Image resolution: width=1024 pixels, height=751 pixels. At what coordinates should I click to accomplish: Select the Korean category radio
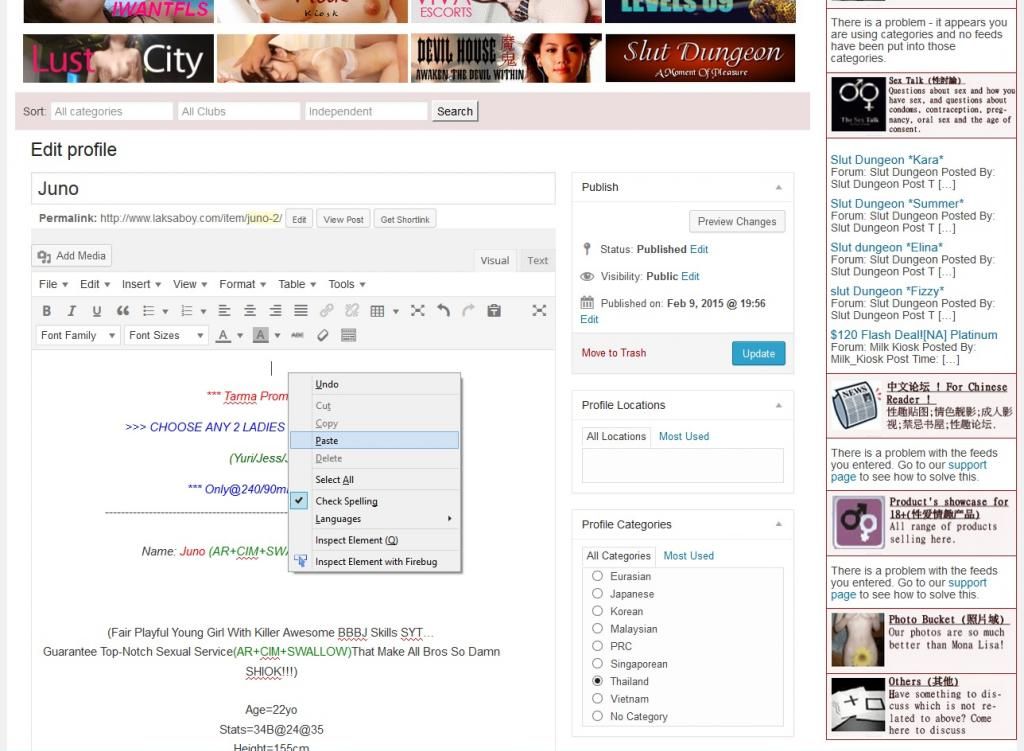click(x=597, y=611)
